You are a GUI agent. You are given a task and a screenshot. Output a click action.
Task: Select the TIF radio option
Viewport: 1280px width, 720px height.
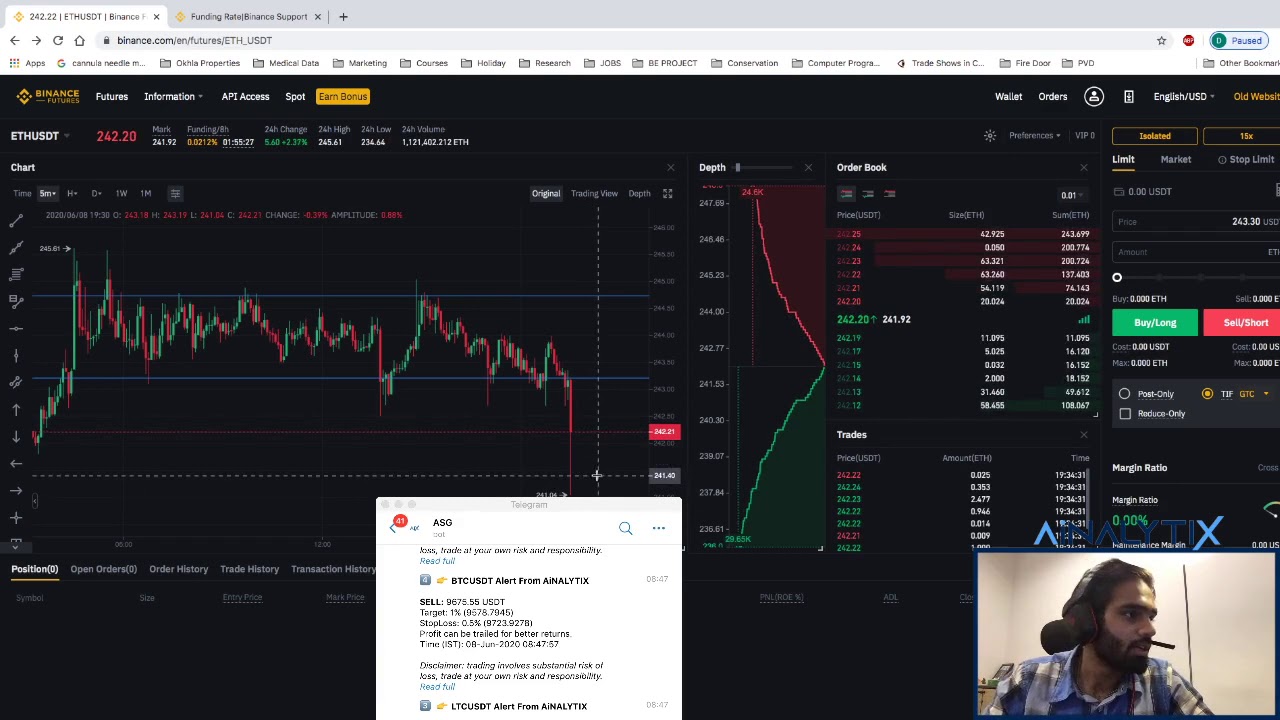click(1207, 394)
